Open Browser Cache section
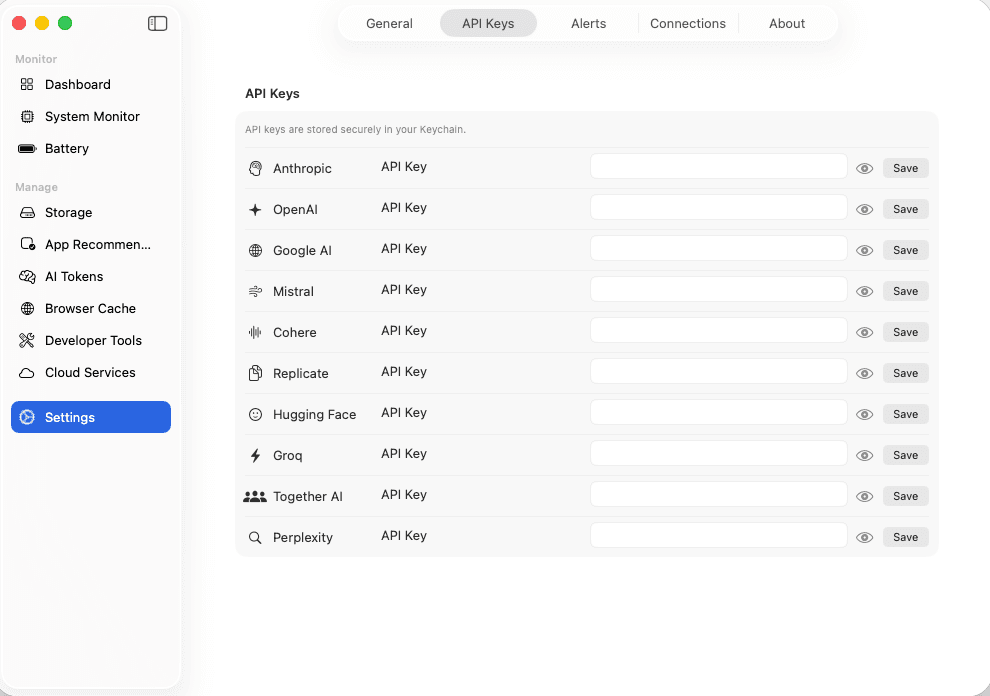The image size is (990, 696). (x=90, y=309)
